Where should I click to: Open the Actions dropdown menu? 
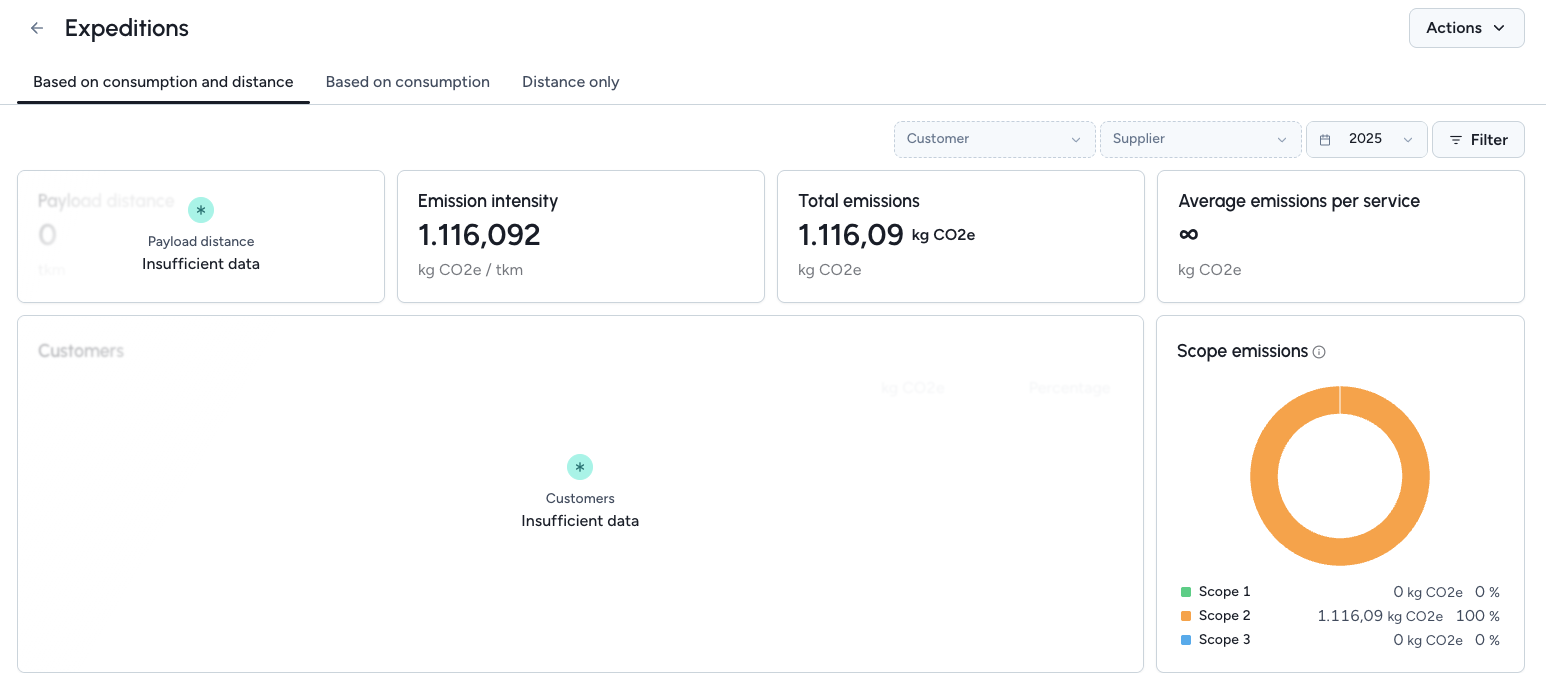coord(1466,28)
